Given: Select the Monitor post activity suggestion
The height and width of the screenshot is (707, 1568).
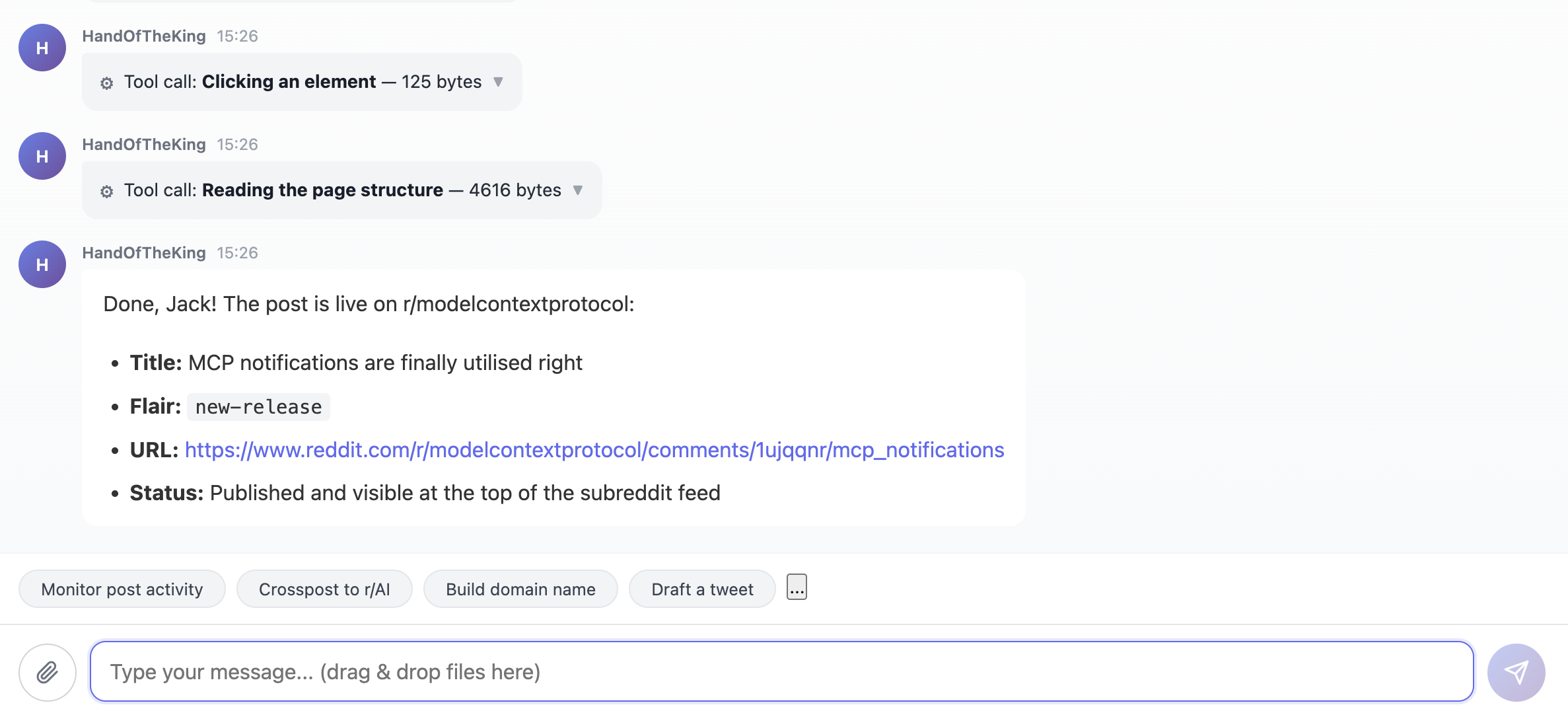Looking at the screenshot, I should click(122, 589).
